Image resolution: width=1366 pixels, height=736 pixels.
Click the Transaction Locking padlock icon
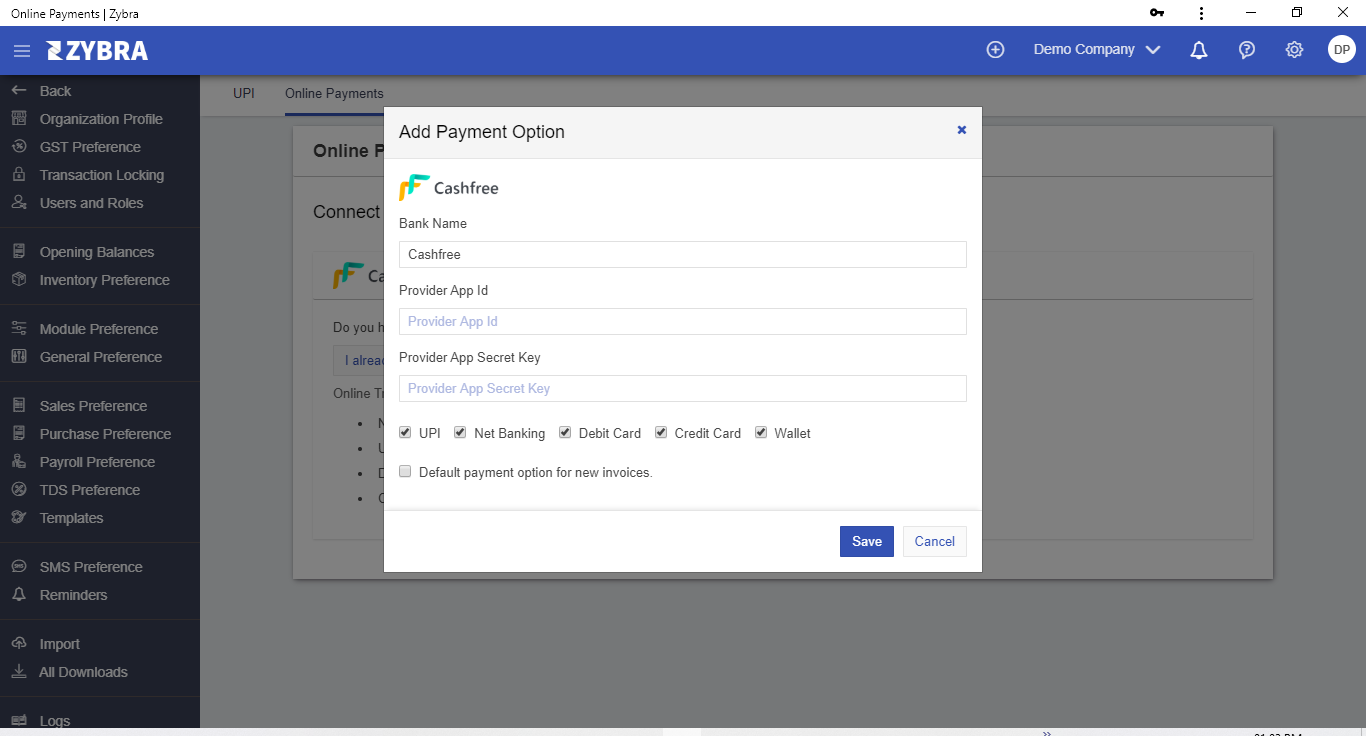(x=19, y=174)
